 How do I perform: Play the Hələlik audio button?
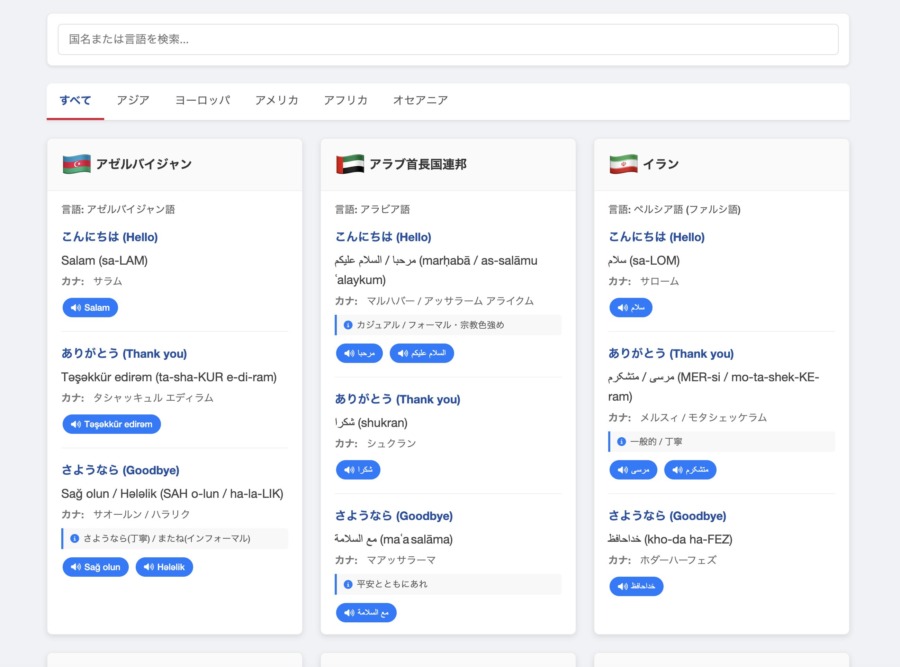164,567
